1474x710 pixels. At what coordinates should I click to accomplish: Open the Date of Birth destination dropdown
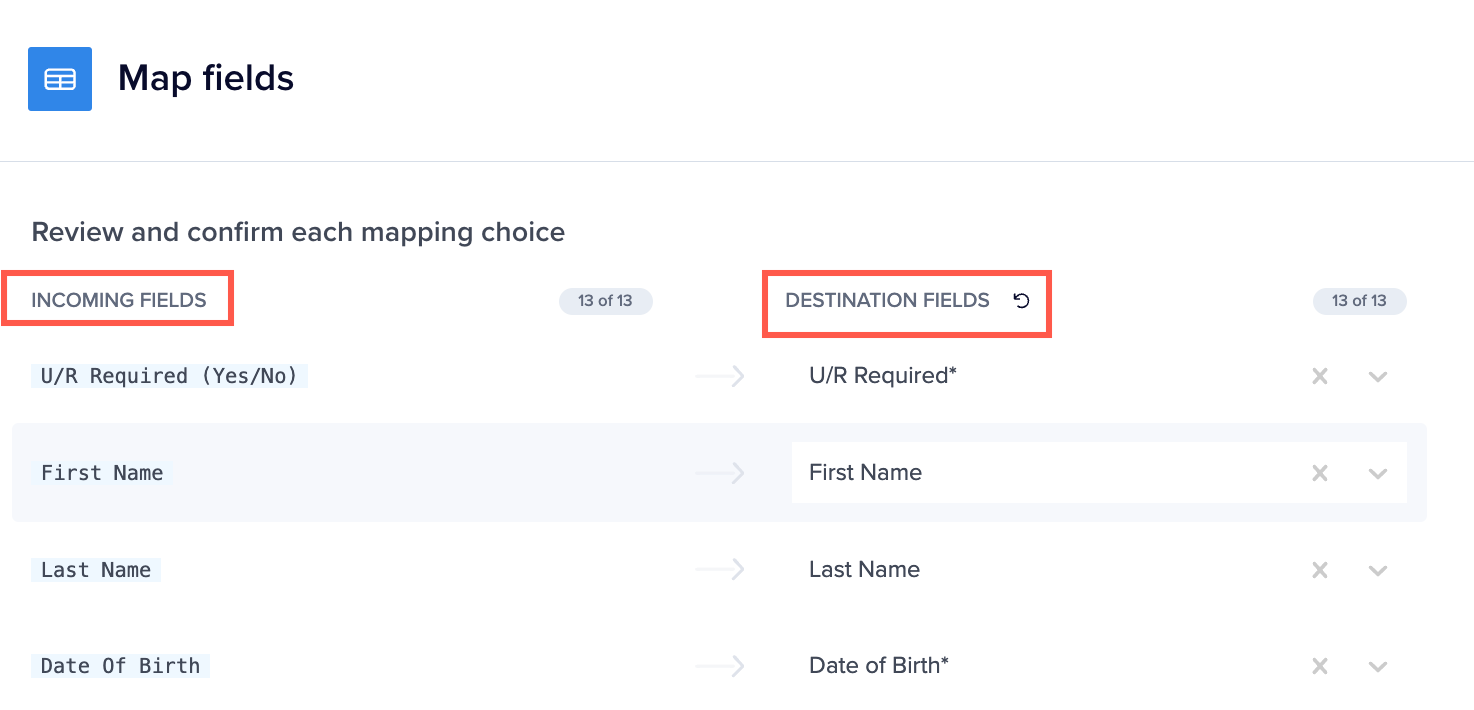coord(1378,667)
